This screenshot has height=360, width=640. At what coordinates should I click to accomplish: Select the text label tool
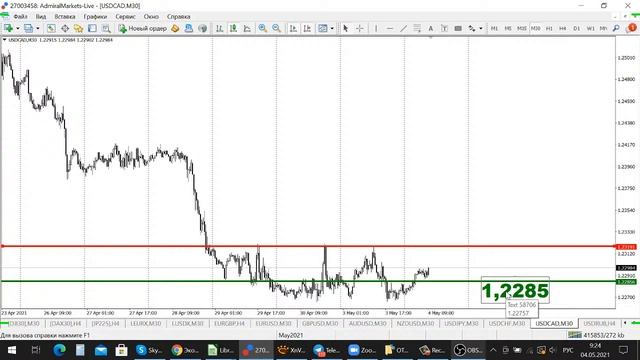point(444,28)
